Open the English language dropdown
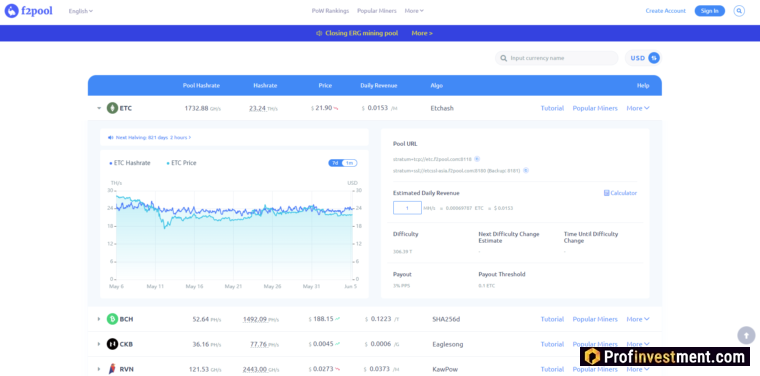Screen dimensions: 760x376 coord(80,11)
